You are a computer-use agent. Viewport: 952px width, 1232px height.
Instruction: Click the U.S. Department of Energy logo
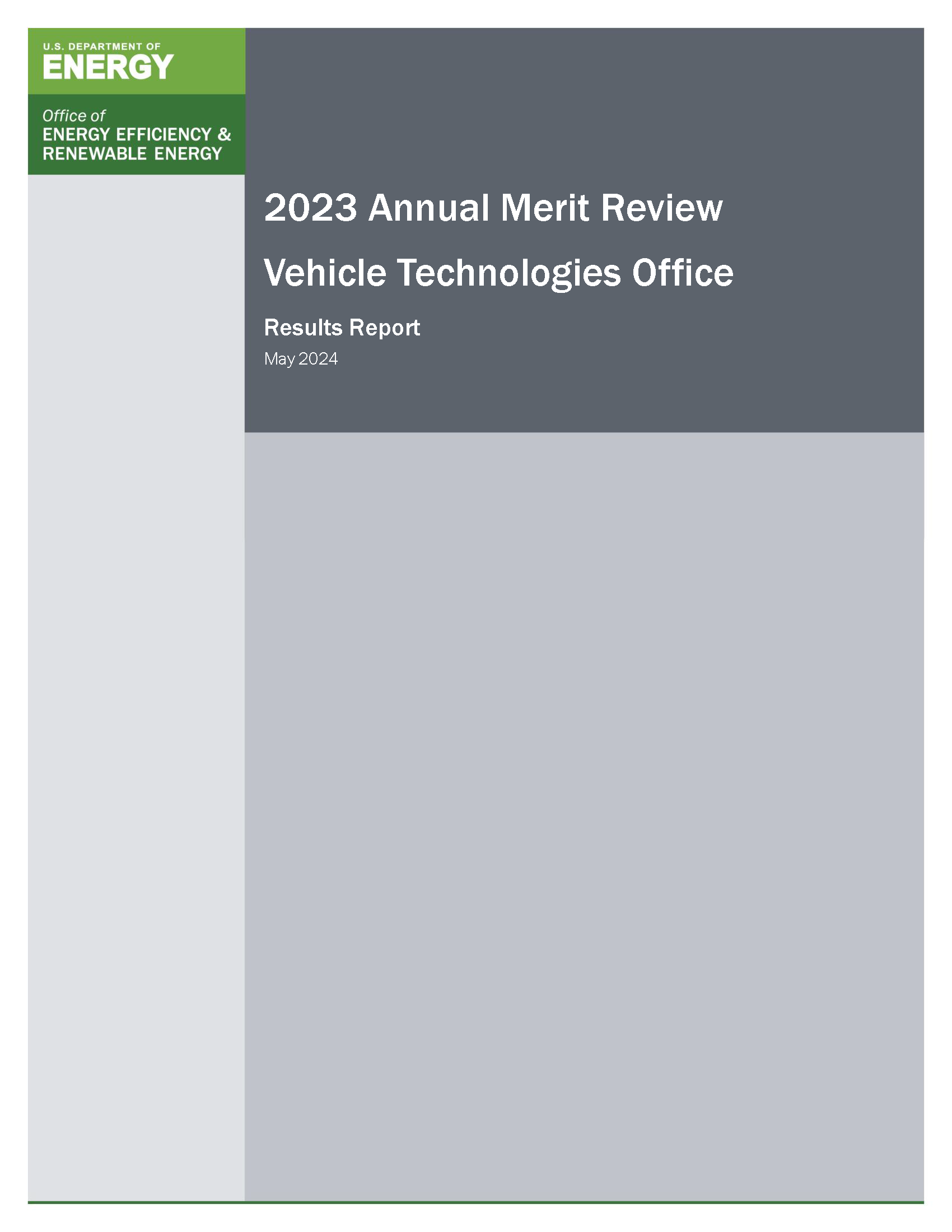[x=108, y=61]
